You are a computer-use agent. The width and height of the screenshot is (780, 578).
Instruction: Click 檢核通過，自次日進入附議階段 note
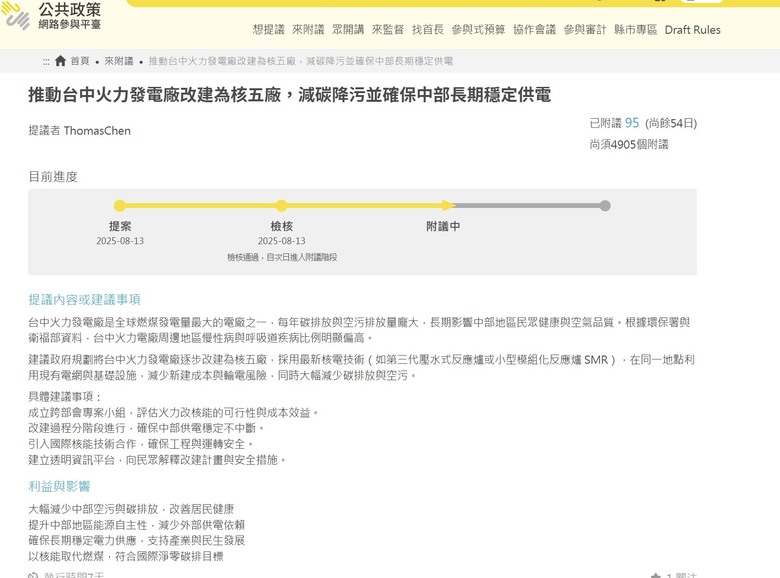coord(282,257)
